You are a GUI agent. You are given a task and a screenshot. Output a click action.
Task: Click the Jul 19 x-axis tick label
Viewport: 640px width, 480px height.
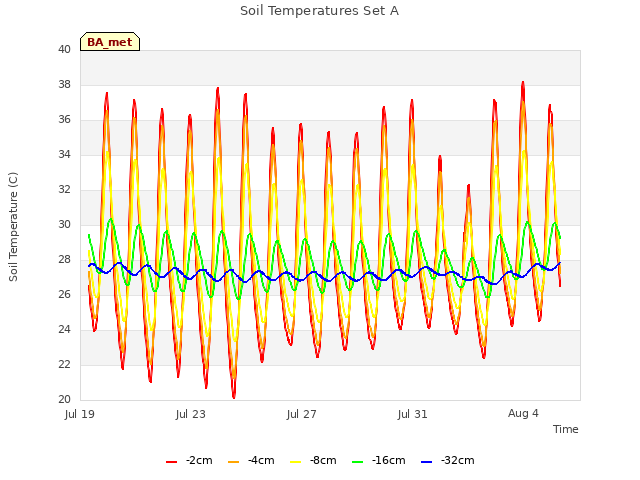click(x=80, y=414)
